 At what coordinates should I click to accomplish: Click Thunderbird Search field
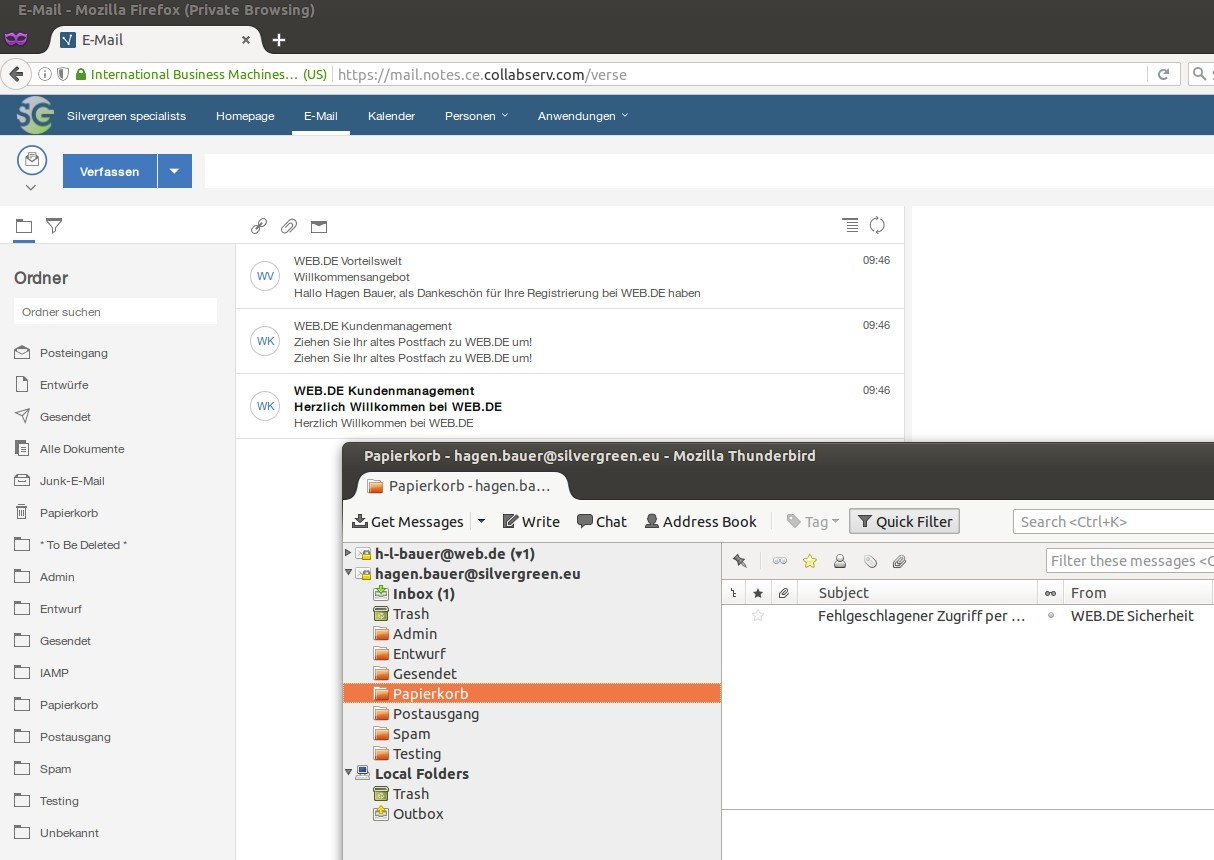pyautogui.click(x=1113, y=521)
